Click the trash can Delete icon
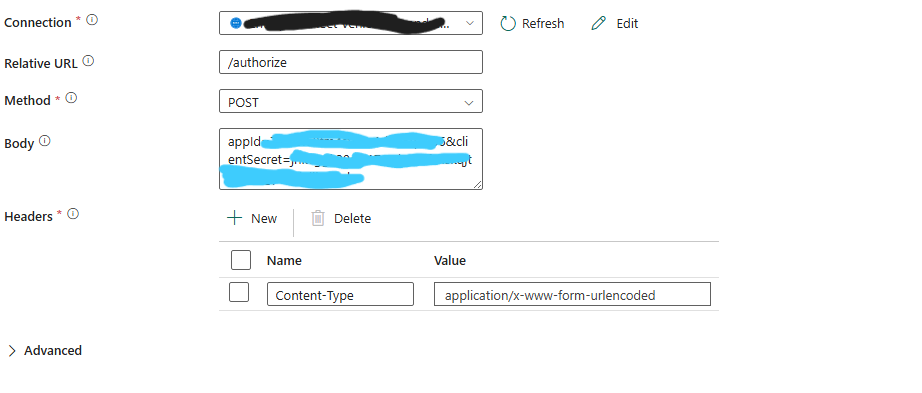The width and height of the screenshot is (922, 393). pos(318,218)
